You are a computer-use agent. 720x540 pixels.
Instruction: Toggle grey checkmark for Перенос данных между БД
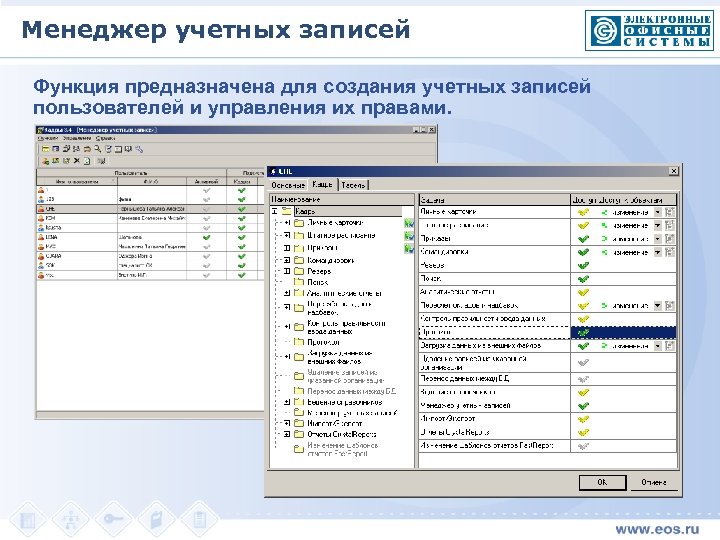click(583, 379)
